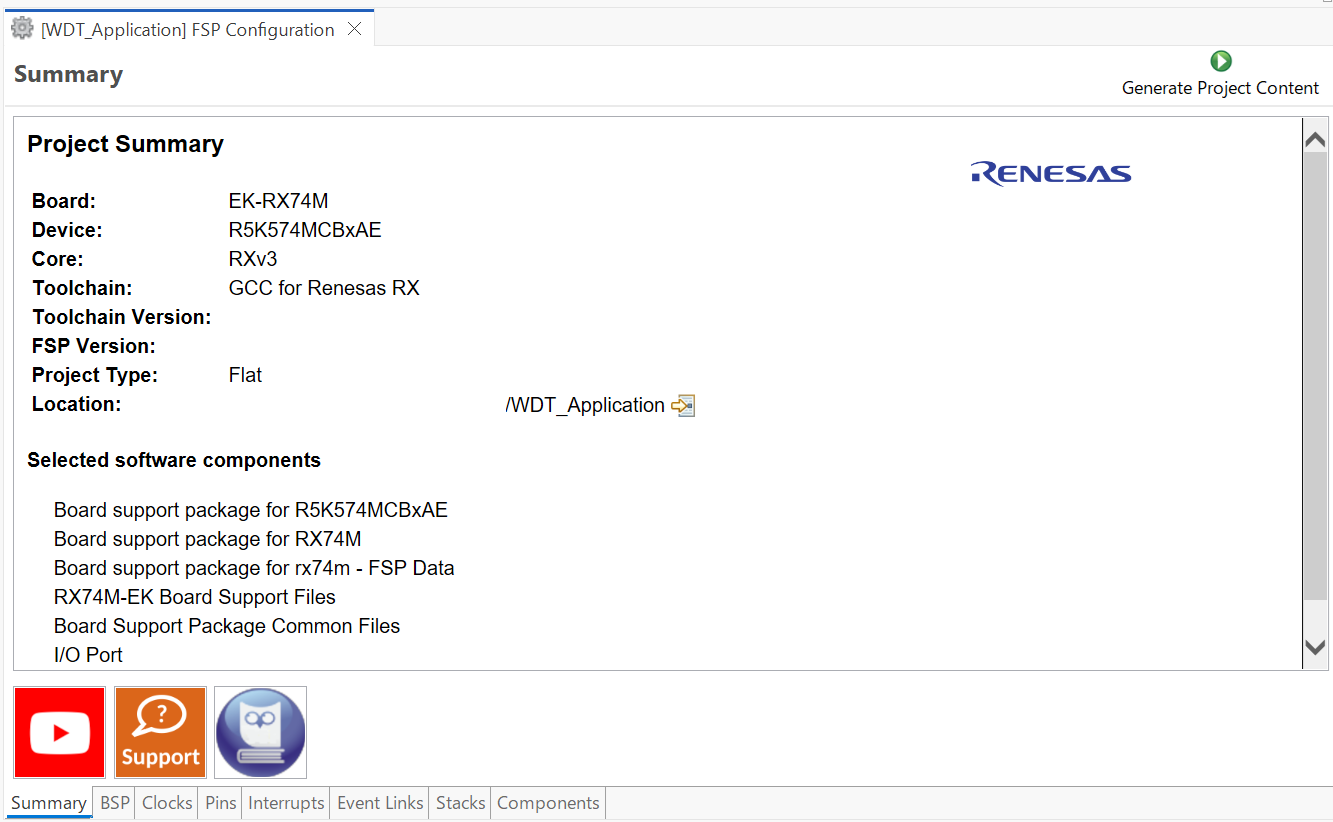Screen dimensions: 1333x822
Task: Open the Interrupts tab
Action: pos(286,803)
